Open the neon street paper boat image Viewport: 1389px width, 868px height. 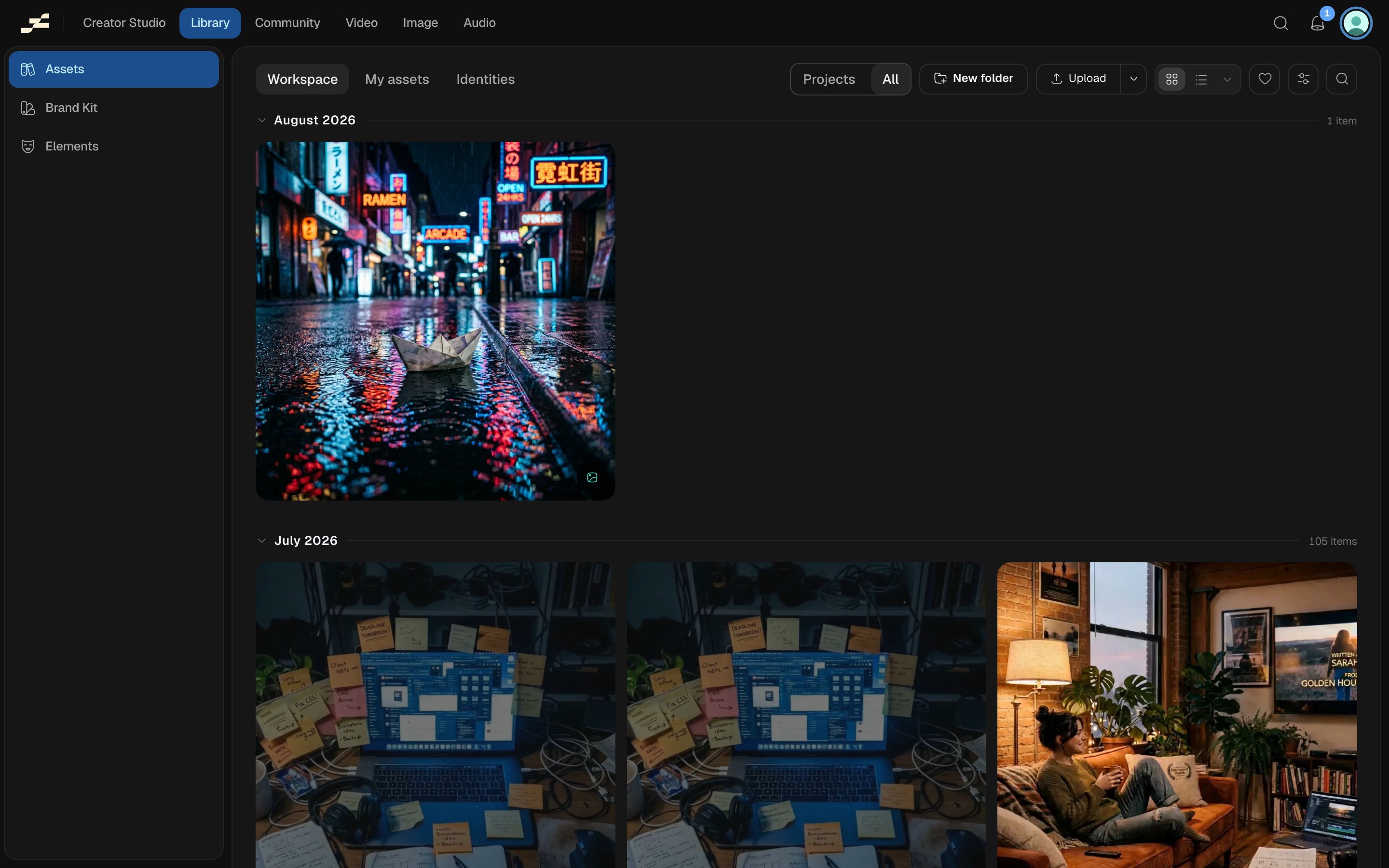[435, 321]
